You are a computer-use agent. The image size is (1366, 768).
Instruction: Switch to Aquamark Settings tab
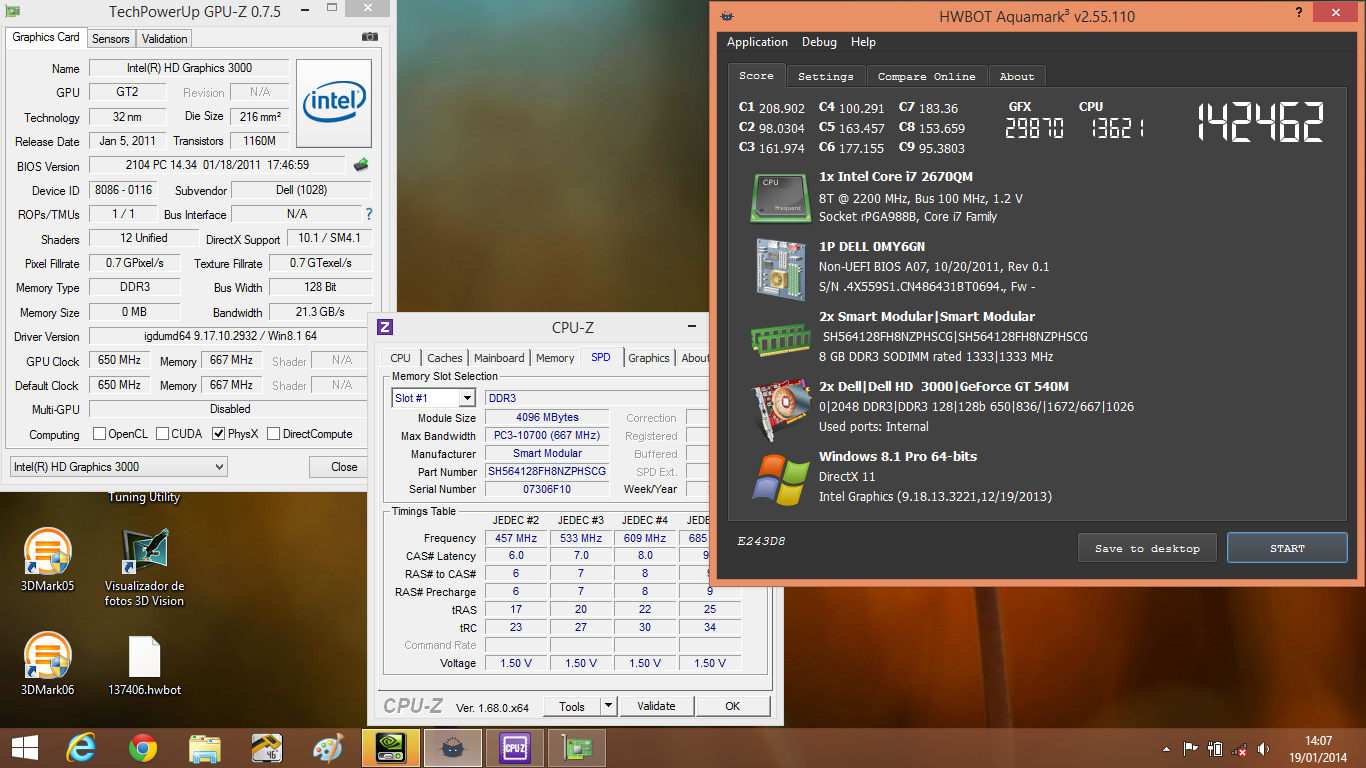click(826, 76)
